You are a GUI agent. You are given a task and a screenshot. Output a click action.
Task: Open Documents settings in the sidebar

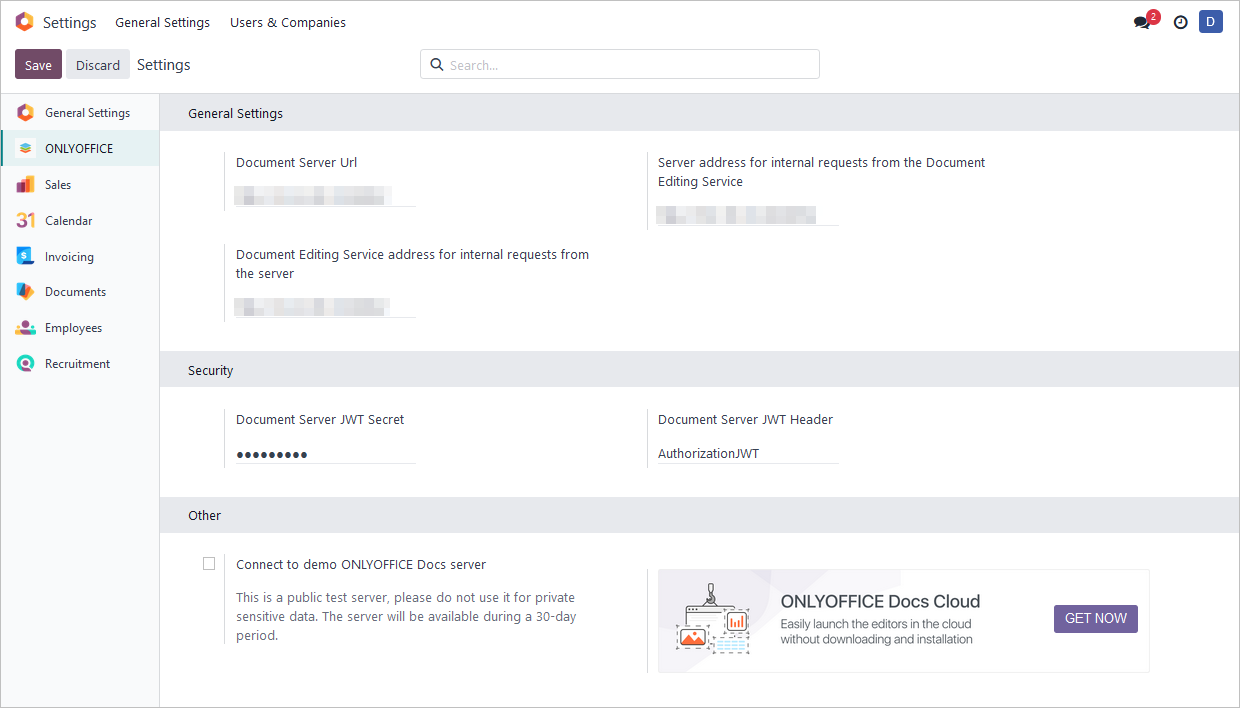[x=25, y=291]
